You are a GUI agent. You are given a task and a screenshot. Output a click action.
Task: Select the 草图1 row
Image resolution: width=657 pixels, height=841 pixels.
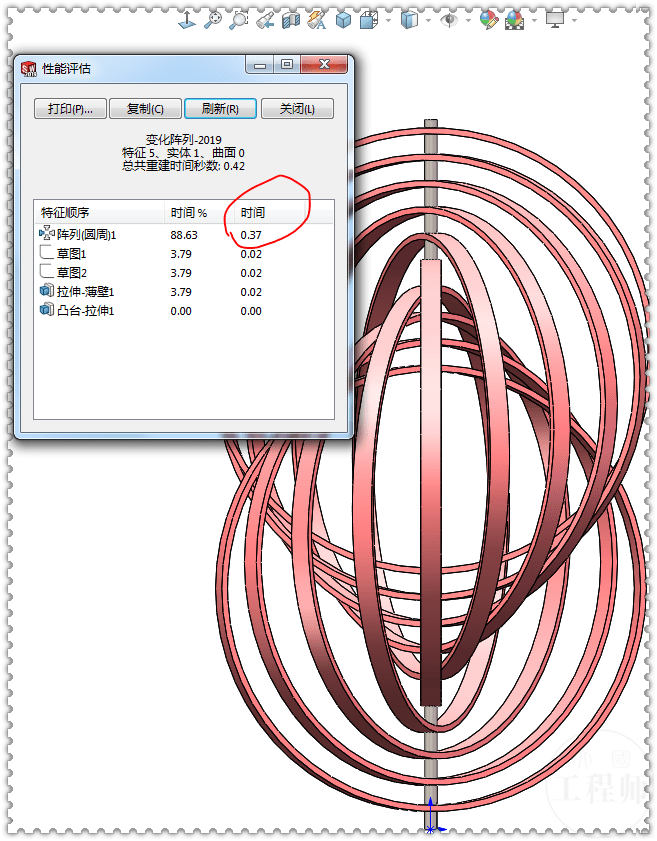pos(184,254)
